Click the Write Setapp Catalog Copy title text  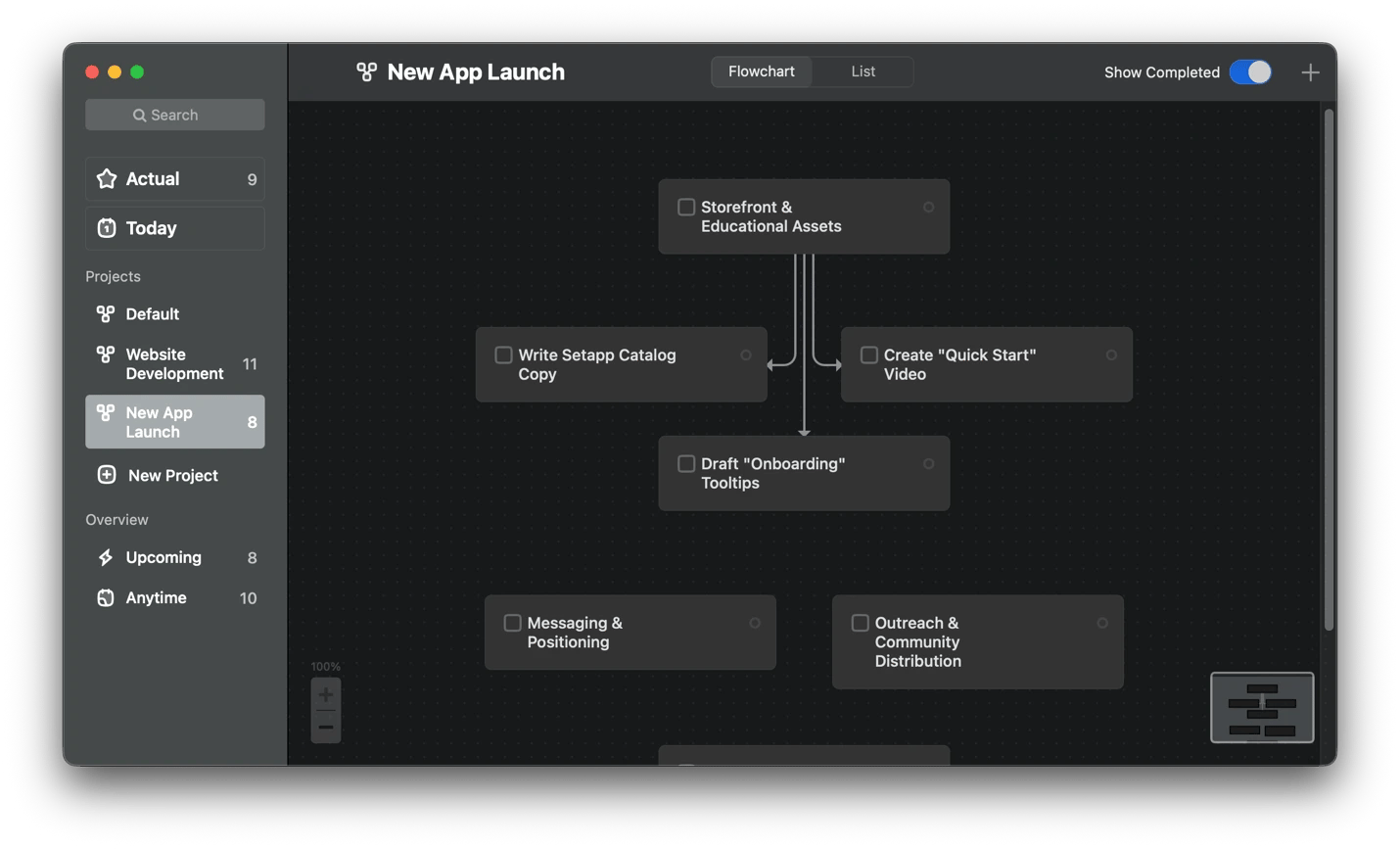[x=597, y=364]
